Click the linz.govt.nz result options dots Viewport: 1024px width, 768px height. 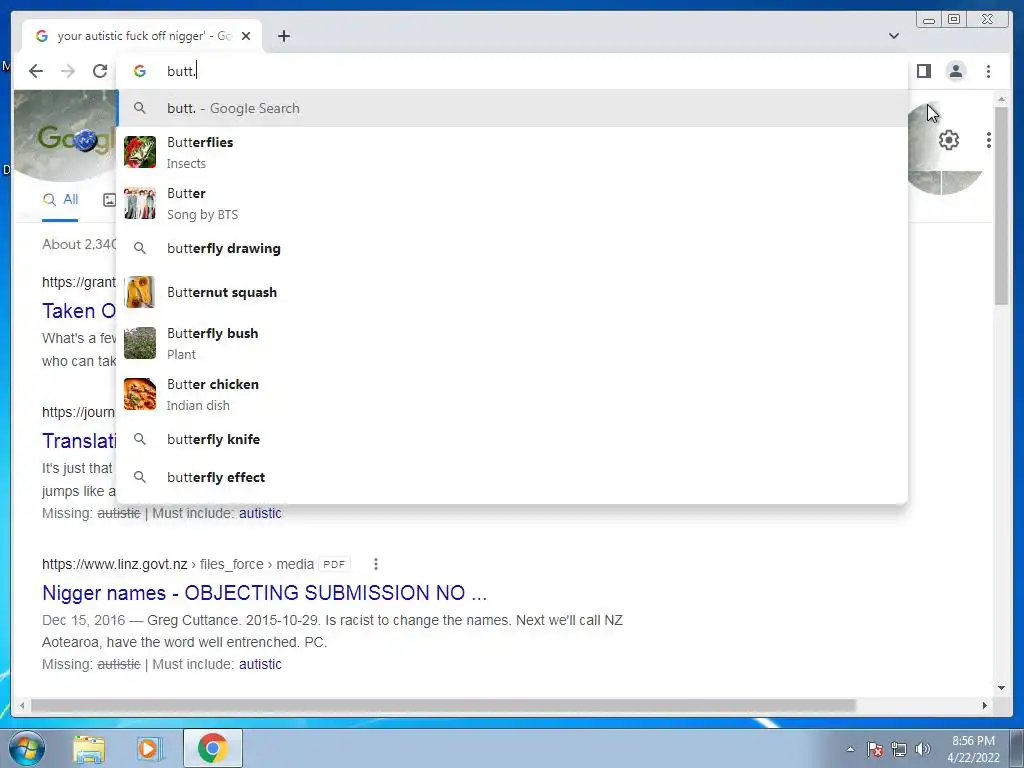pos(376,564)
